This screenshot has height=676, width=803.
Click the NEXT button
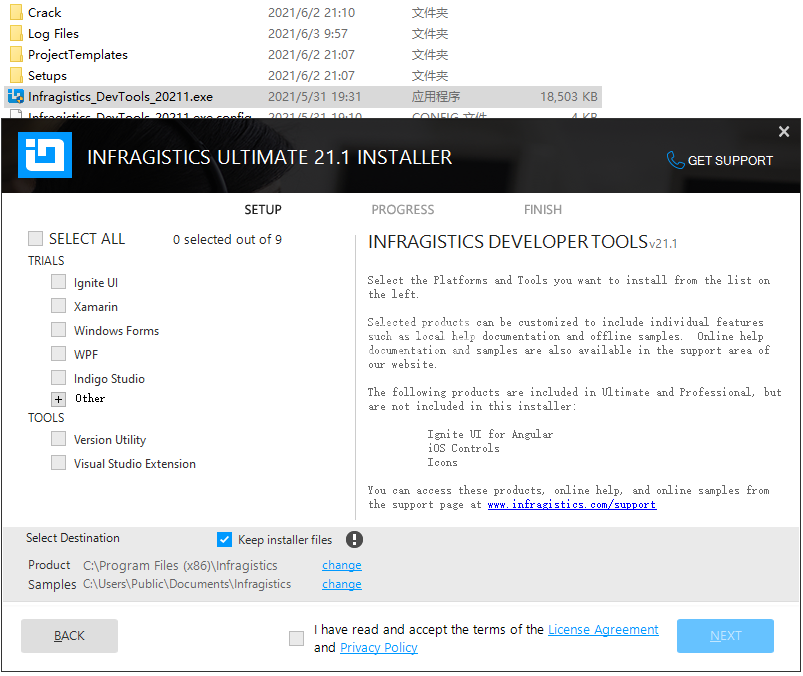[725, 636]
